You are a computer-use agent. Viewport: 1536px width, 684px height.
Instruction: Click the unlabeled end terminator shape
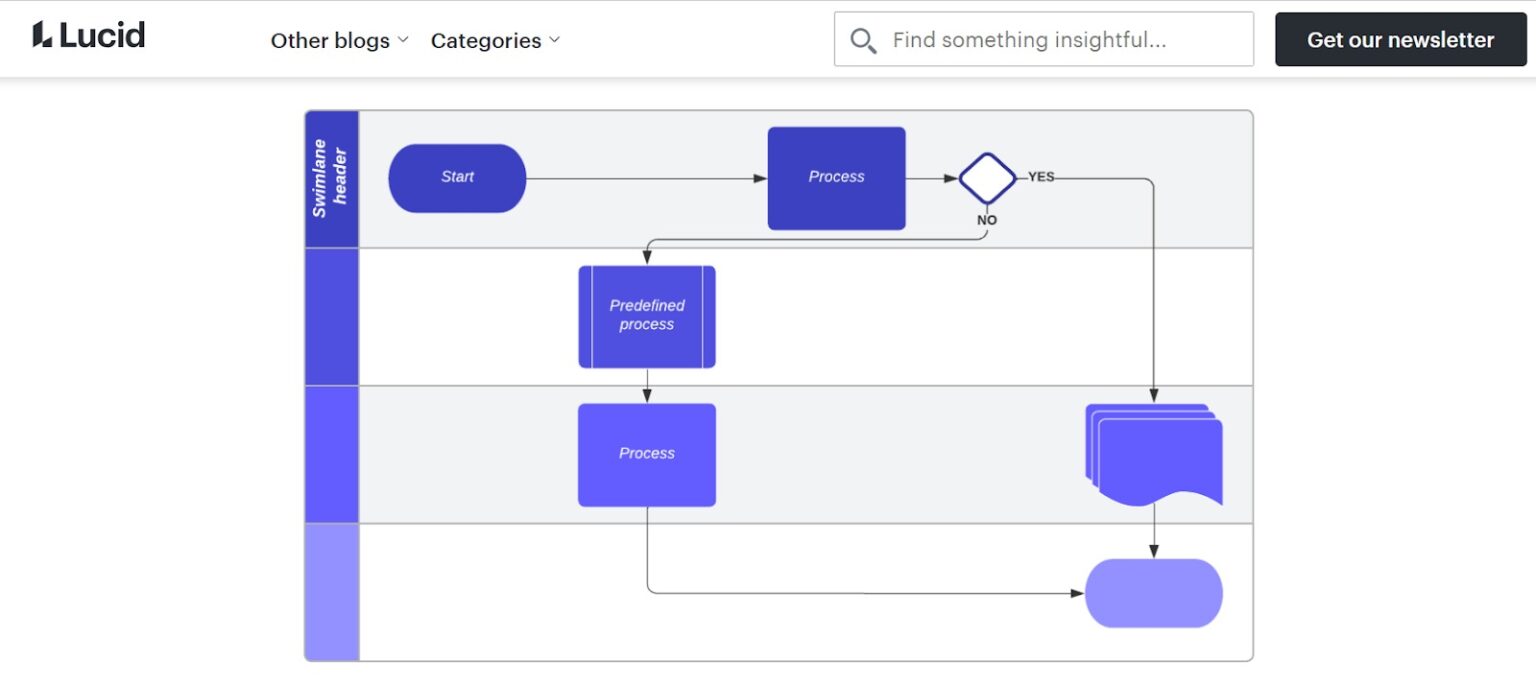(x=1154, y=593)
